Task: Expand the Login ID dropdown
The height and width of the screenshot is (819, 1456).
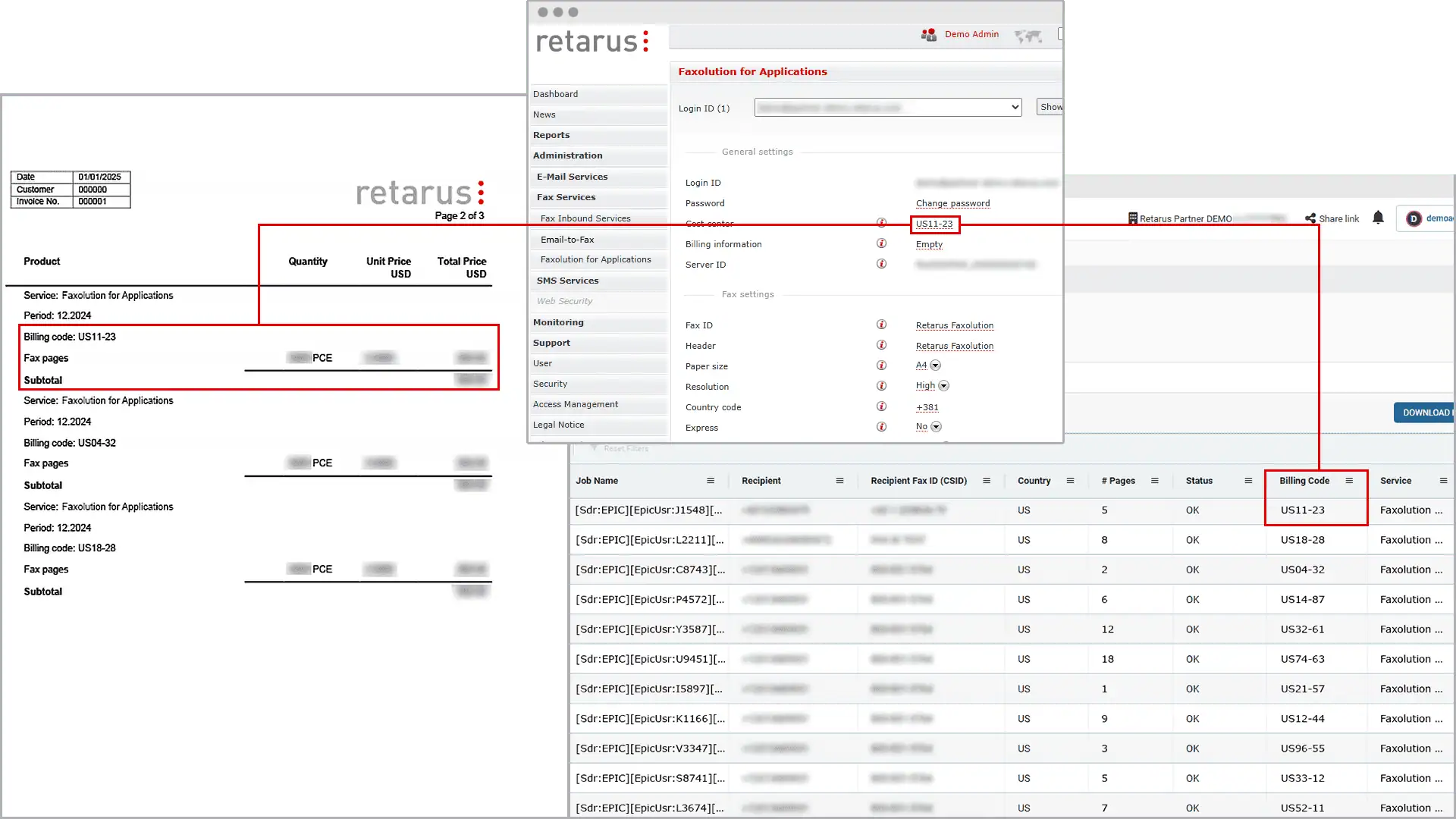Action: (x=888, y=108)
